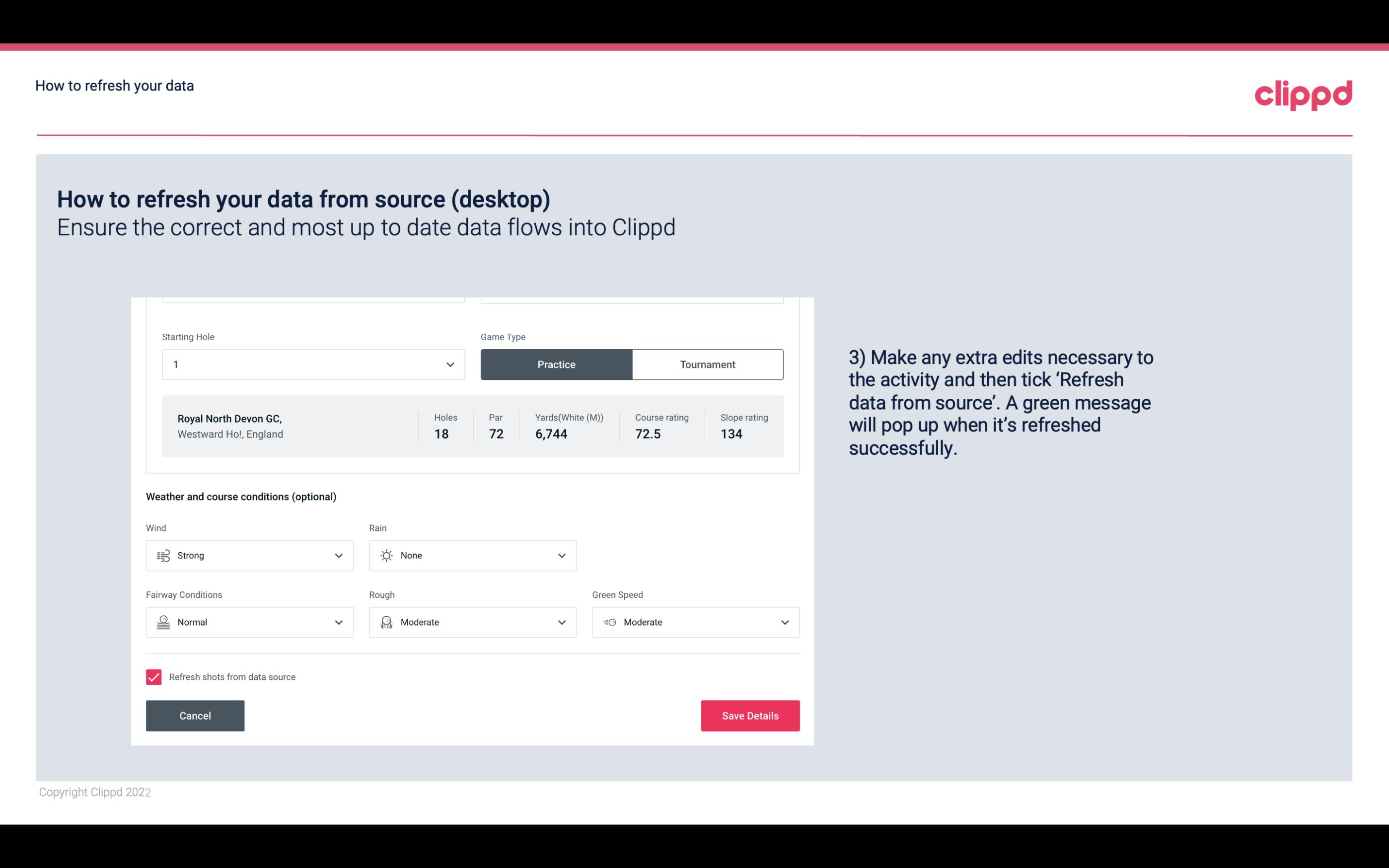Image resolution: width=1389 pixels, height=868 pixels.
Task: Click the Cancel button
Action: [195, 715]
